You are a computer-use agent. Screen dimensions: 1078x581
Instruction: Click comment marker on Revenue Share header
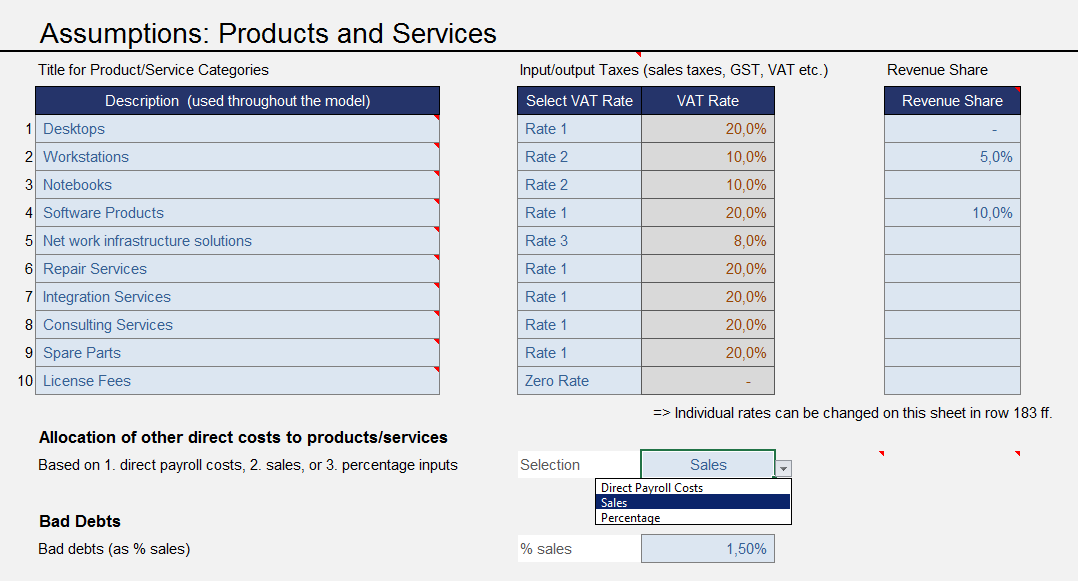[1018, 89]
